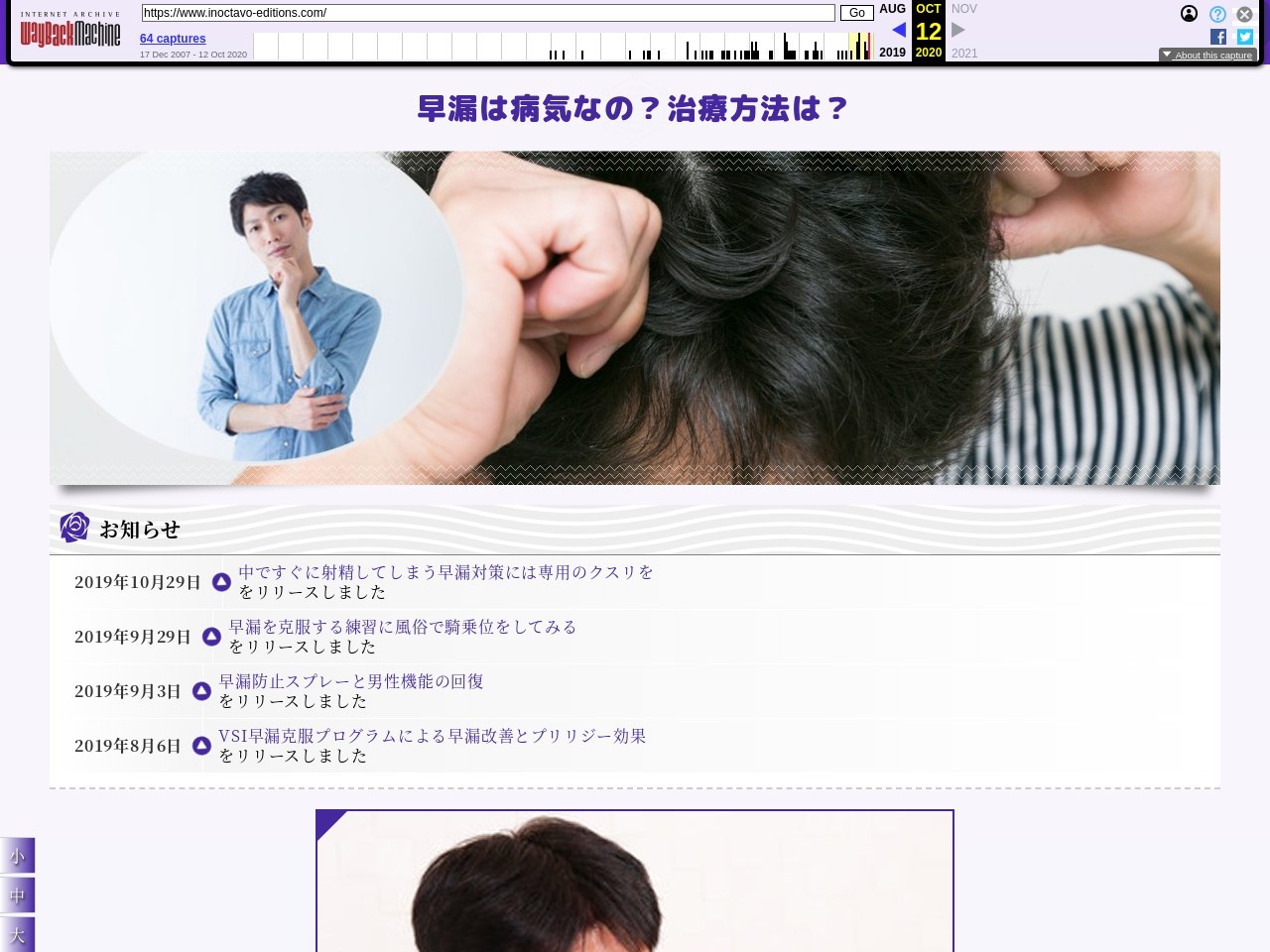The image size is (1270, 952).
Task: Open the user account icon
Action: 1189,14
